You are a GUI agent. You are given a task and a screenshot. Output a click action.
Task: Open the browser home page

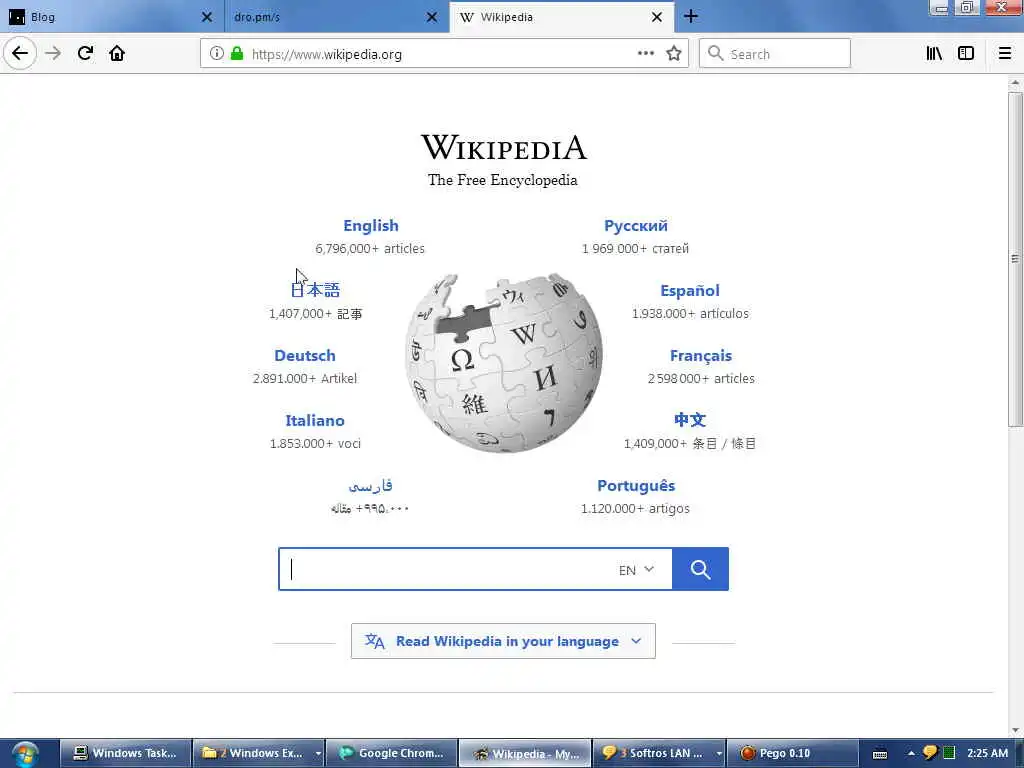[x=117, y=54]
